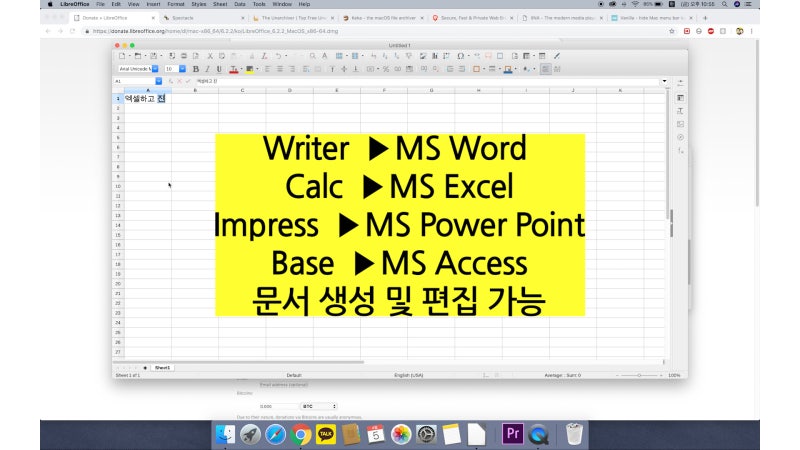Click the Open folder icon
Viewport: 800px width, 450px height.
point(138,56)
